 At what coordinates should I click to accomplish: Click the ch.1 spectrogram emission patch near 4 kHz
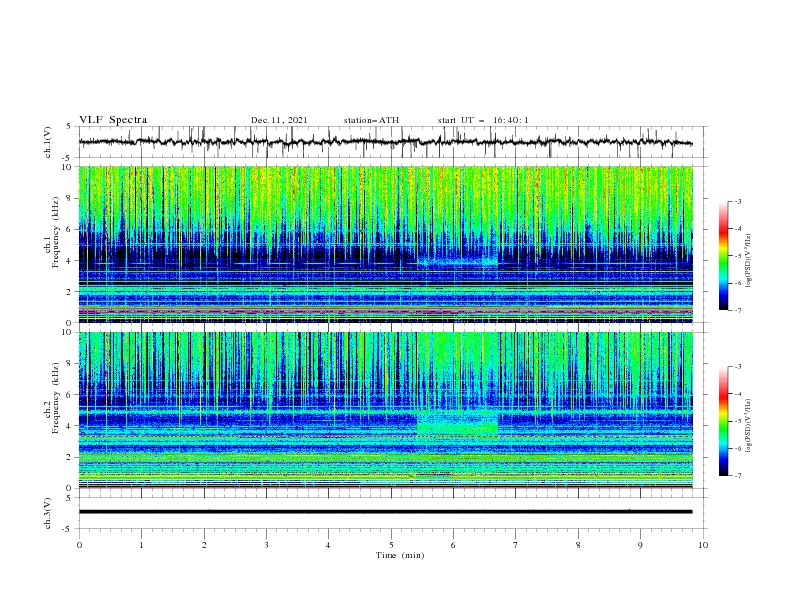(457, 262)
